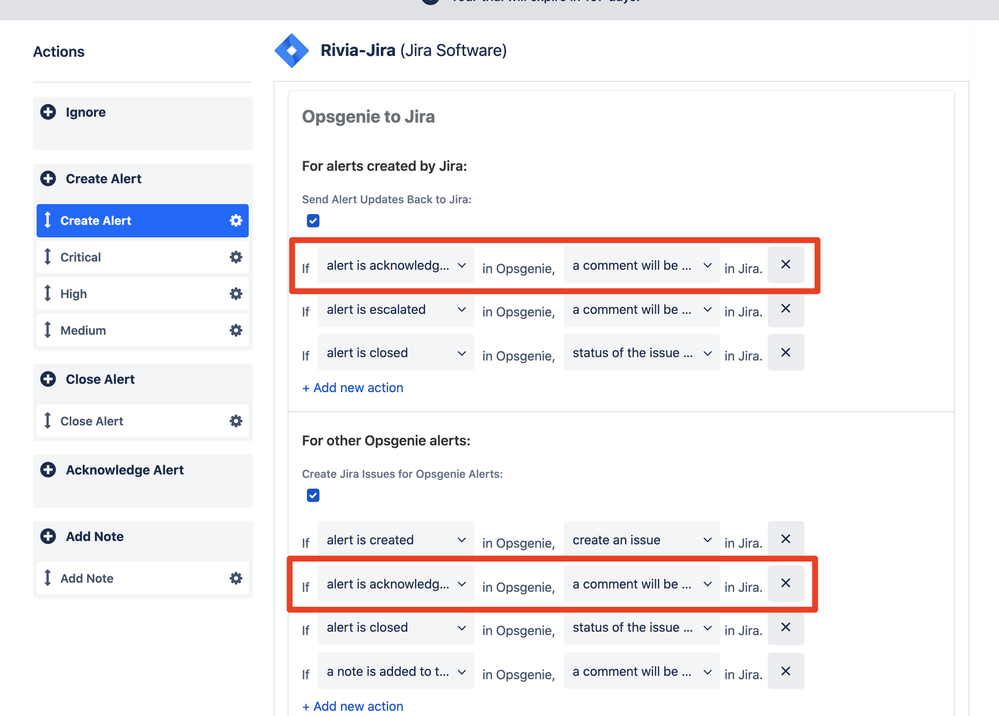Open second alert is acknowledged condition dropdown
Image resolution: width=999 pixels, height=716 pixels.
point(396,584)
